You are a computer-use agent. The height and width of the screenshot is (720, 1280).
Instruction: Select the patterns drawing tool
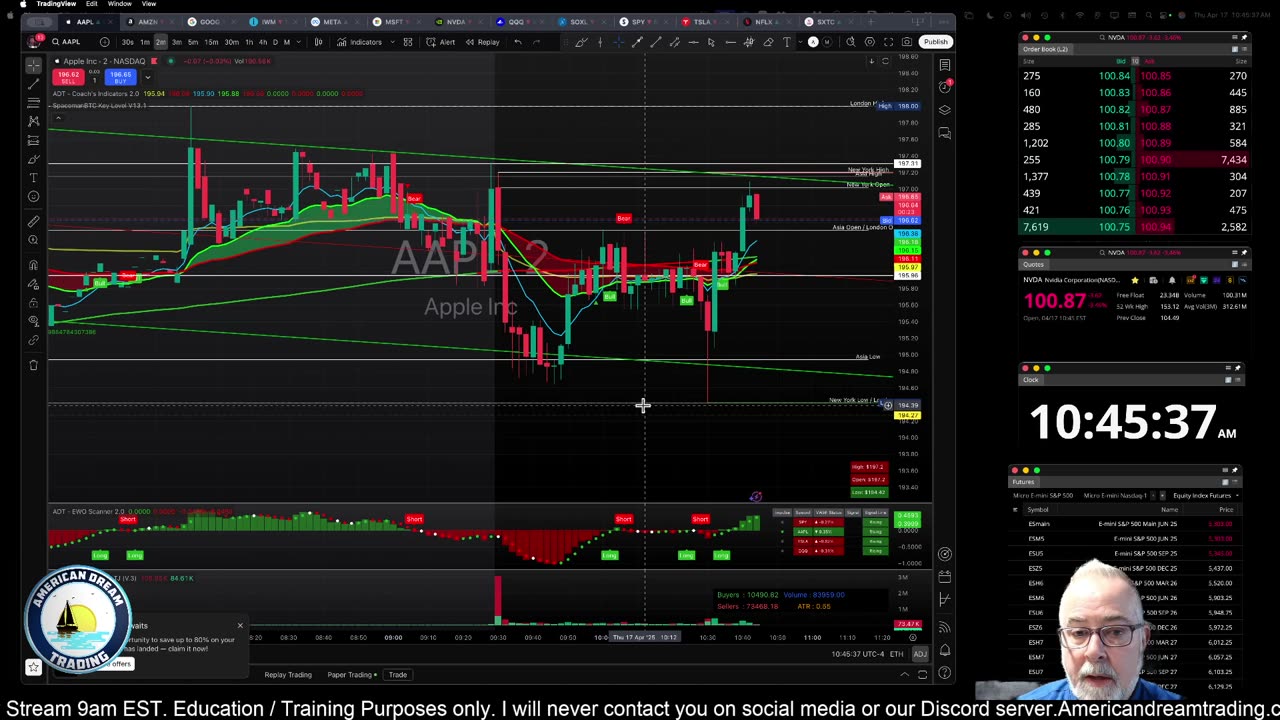[33, 122]
